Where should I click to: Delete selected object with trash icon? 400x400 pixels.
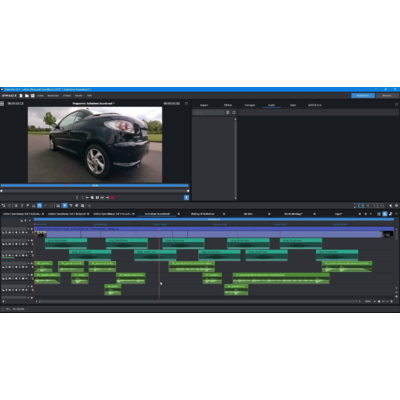16,206
